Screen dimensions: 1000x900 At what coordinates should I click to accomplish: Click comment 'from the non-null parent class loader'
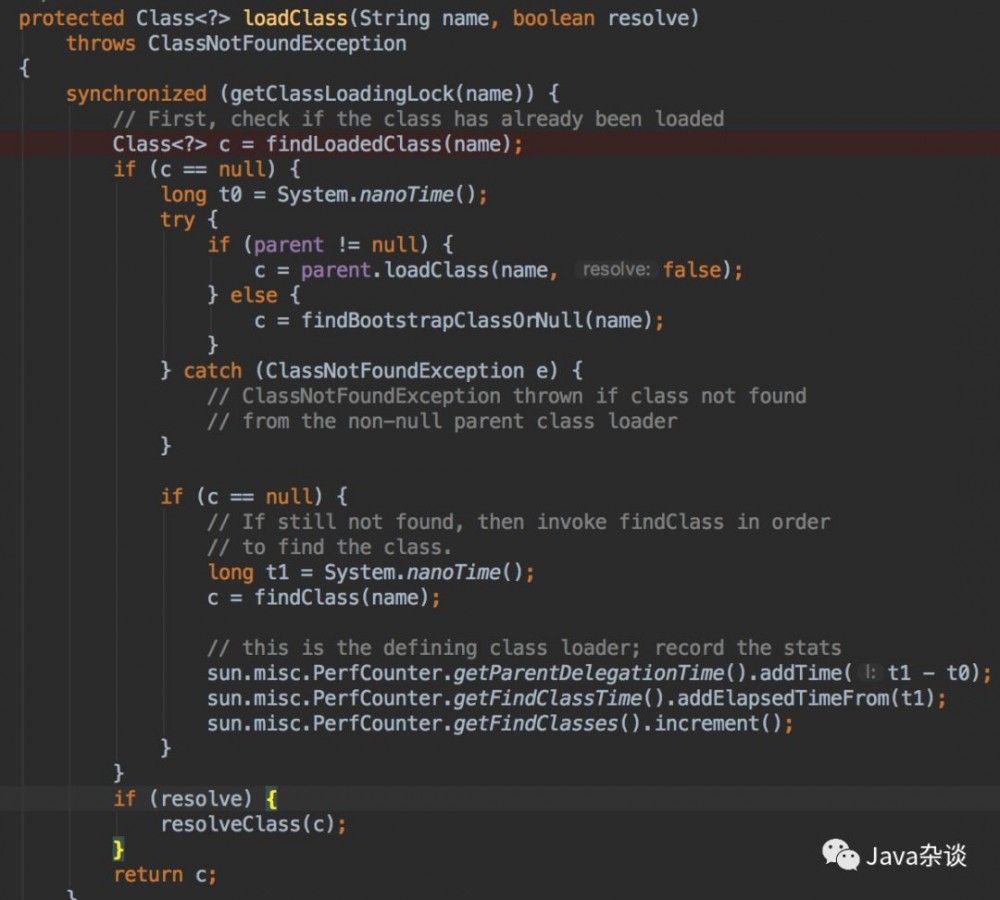[442, 421]
